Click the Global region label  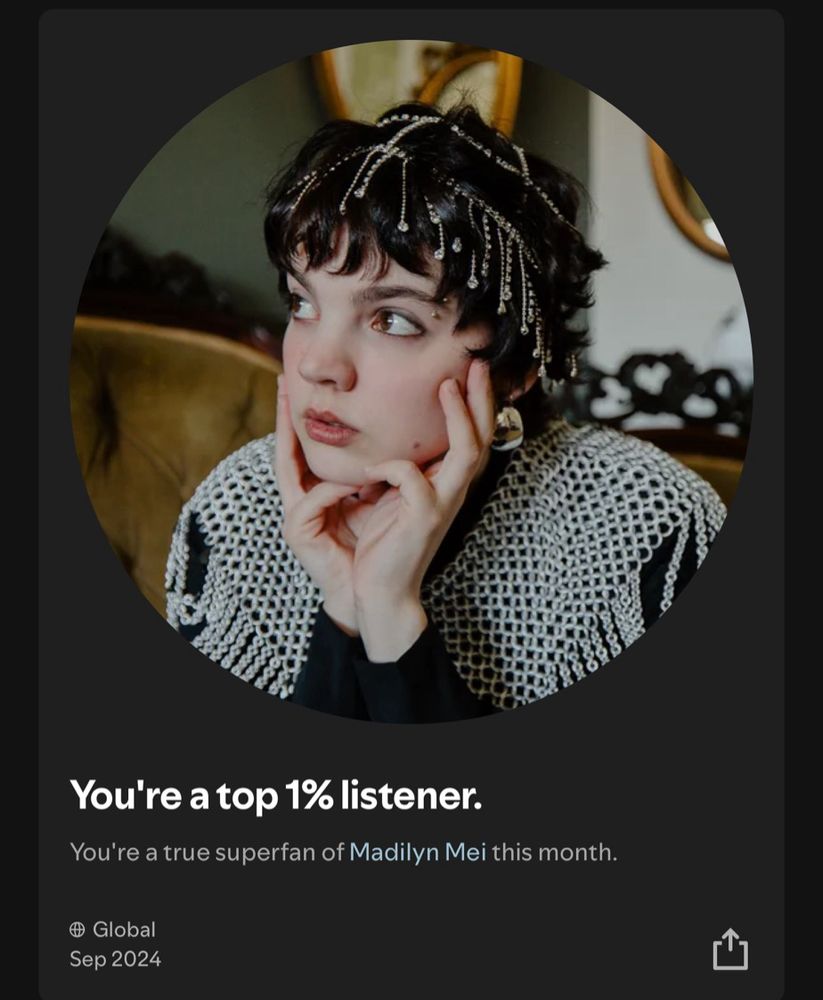click(x=124, y=930)
